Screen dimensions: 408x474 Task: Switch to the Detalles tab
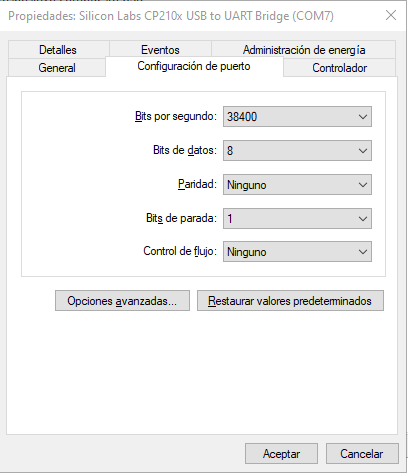pyautogui.click(x=58, y=50)
